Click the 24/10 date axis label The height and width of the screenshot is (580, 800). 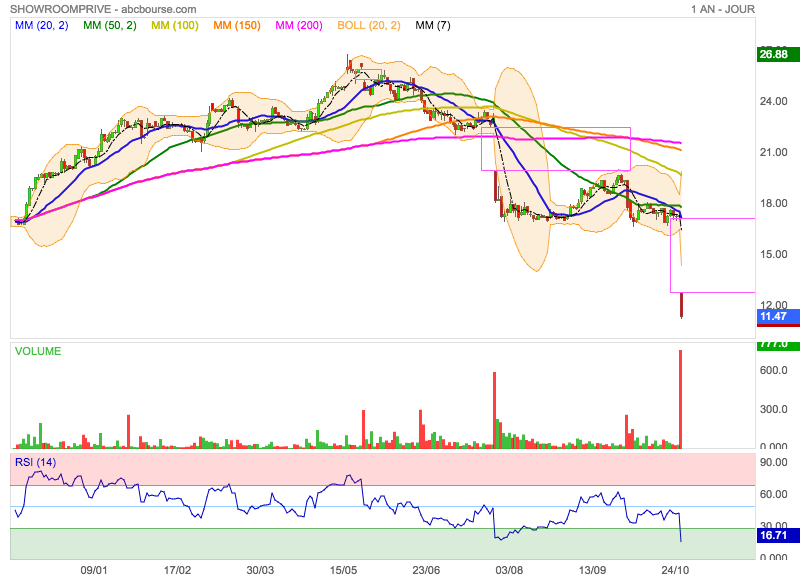(675, 570)
